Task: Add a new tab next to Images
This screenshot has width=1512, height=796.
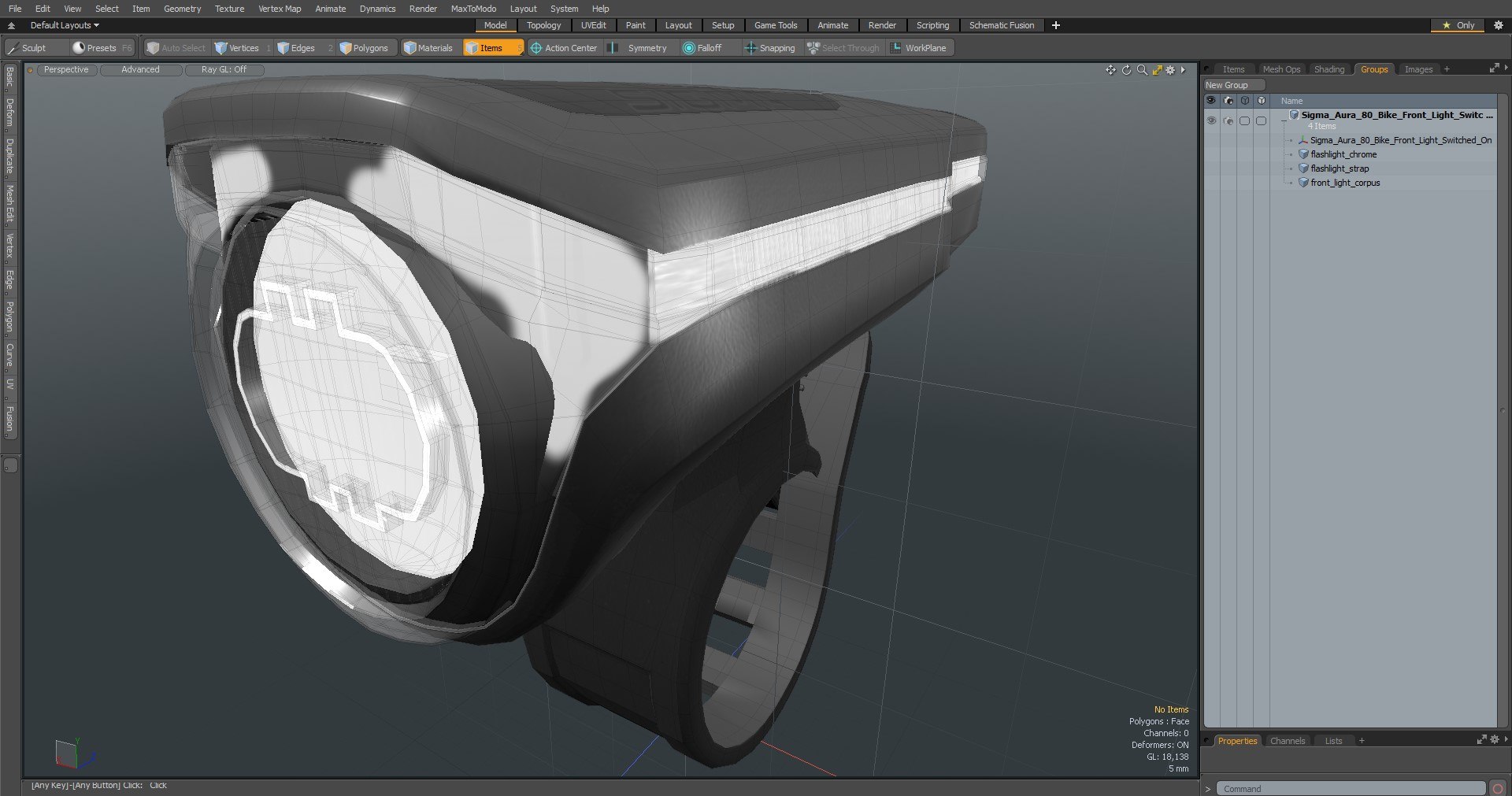Action: (1447, 69)
